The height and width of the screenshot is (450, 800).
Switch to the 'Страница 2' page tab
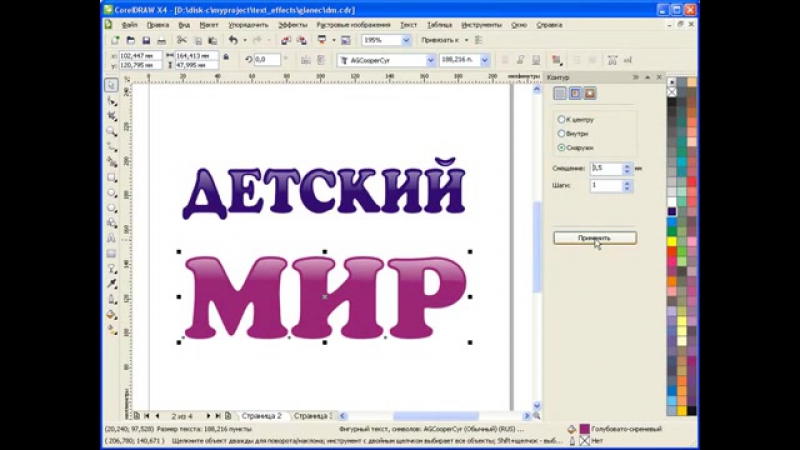pyautogui.click(x=260, y=415)
